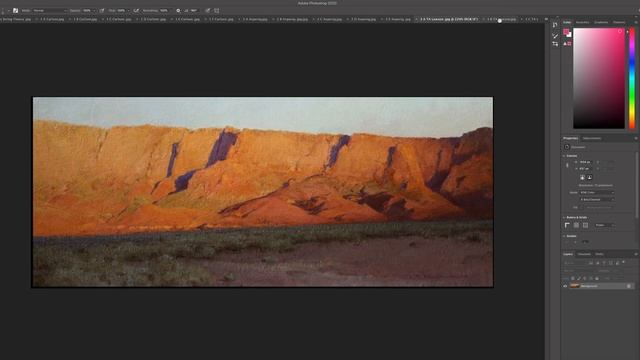The height and width of the screenshot is (360, 640).
Task: Click the Opacity value field
Action: click(x=87, y=11)
